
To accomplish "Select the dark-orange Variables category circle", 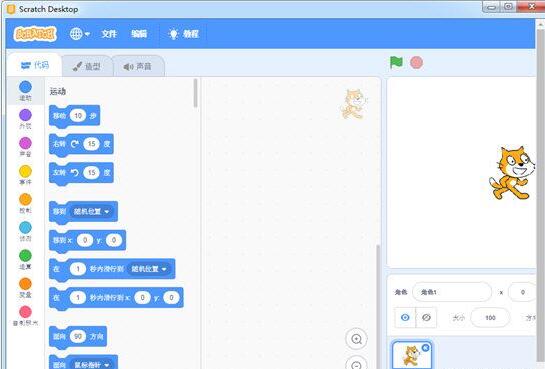I will (x=25, y=284).
